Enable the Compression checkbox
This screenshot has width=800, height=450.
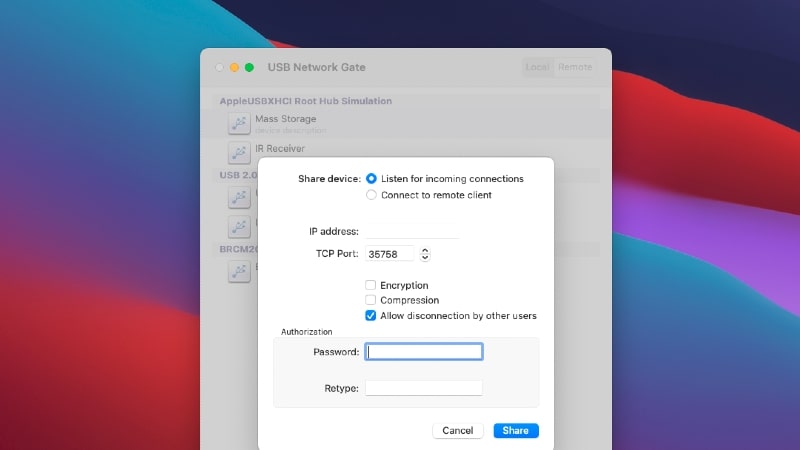[x=370, y=300]
